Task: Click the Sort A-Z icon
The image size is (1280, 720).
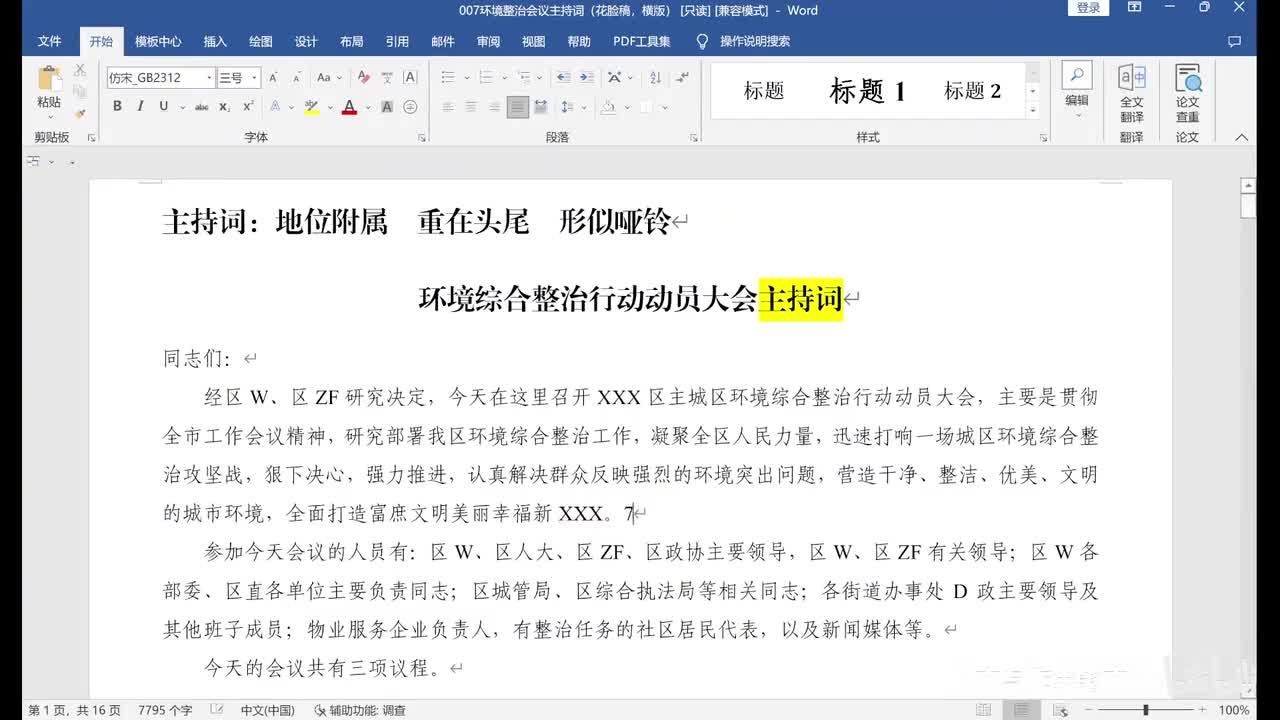Action: tap(655, 77)
